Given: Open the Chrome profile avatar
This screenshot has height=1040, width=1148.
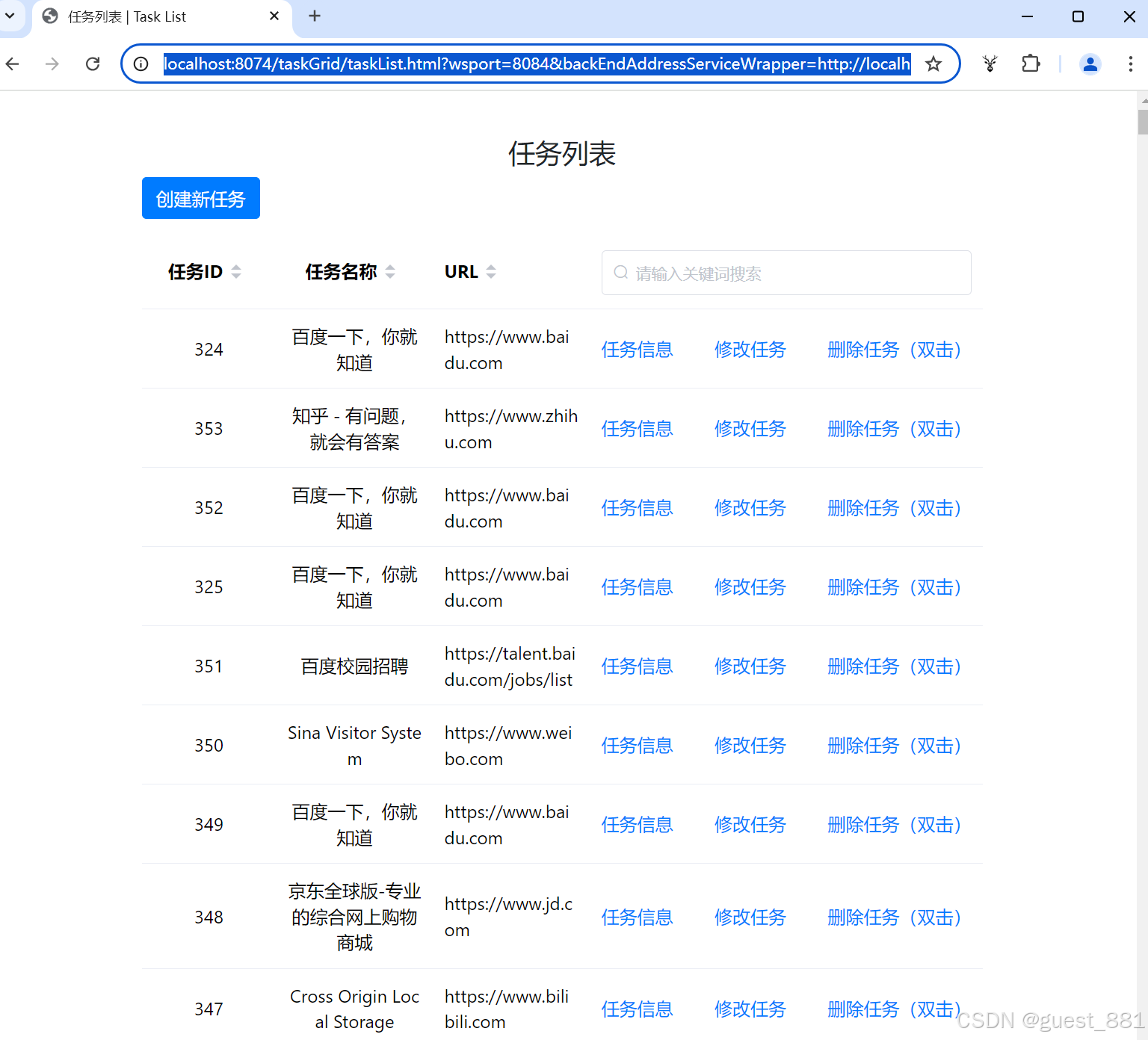Looking at the screenshot, I should pyautogui.click(x=1090, y=64).
